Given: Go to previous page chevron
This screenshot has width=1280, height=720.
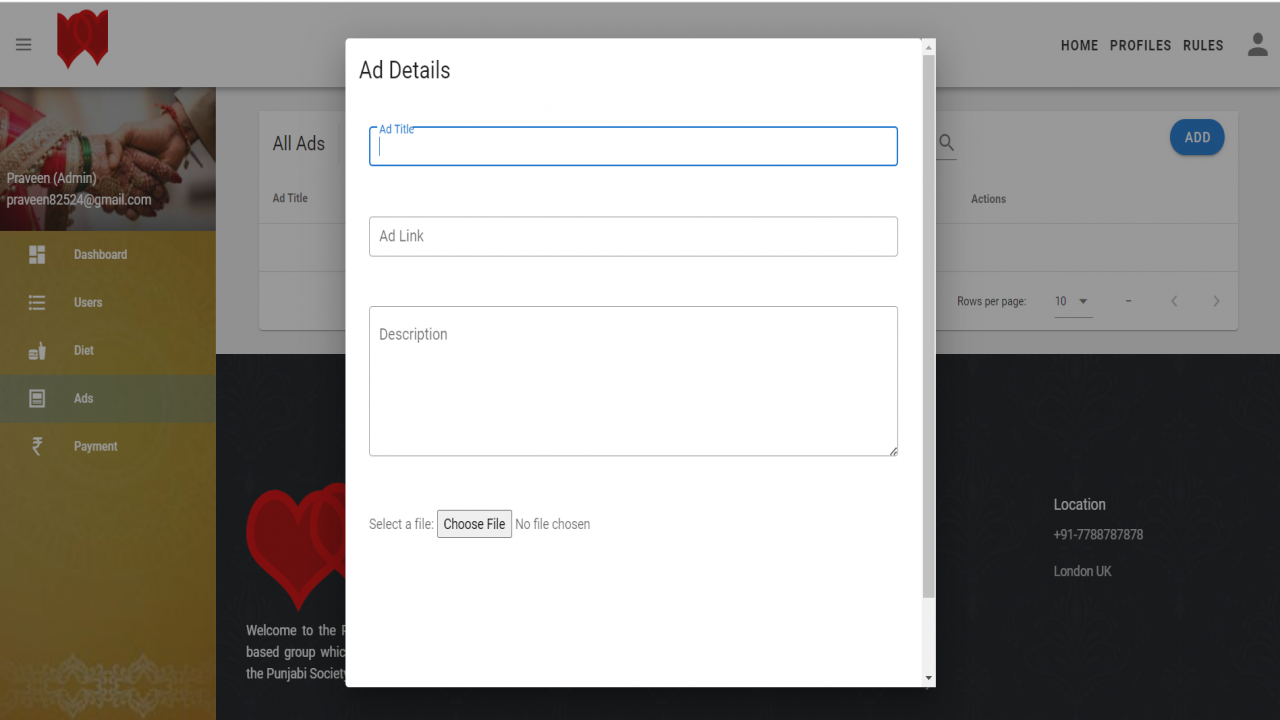Looking at the screenshot, I should pos(1174,301).
